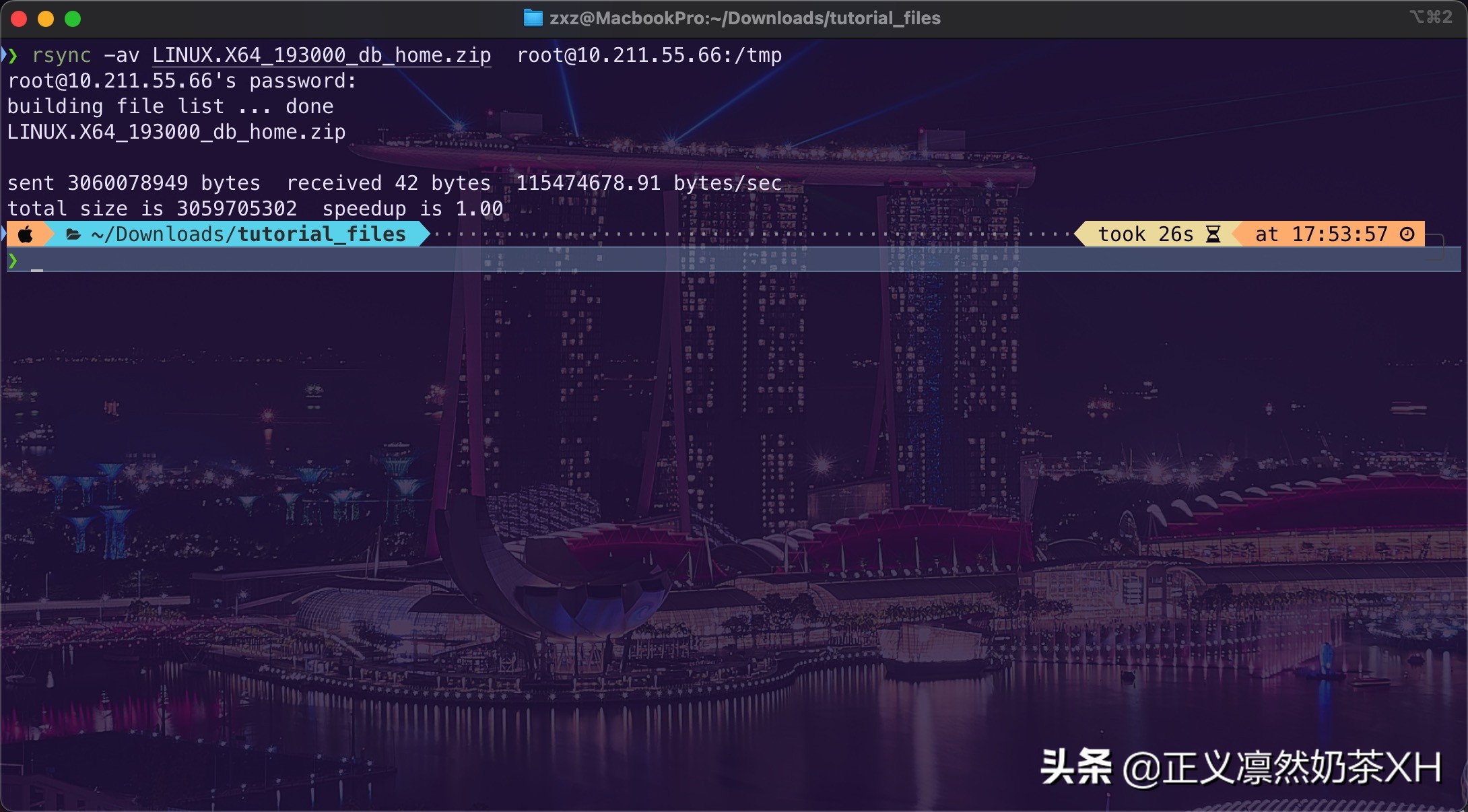
Task: Click the green prompt arrow on current input line
Action: pyautogui.click(x=15, y=261)
